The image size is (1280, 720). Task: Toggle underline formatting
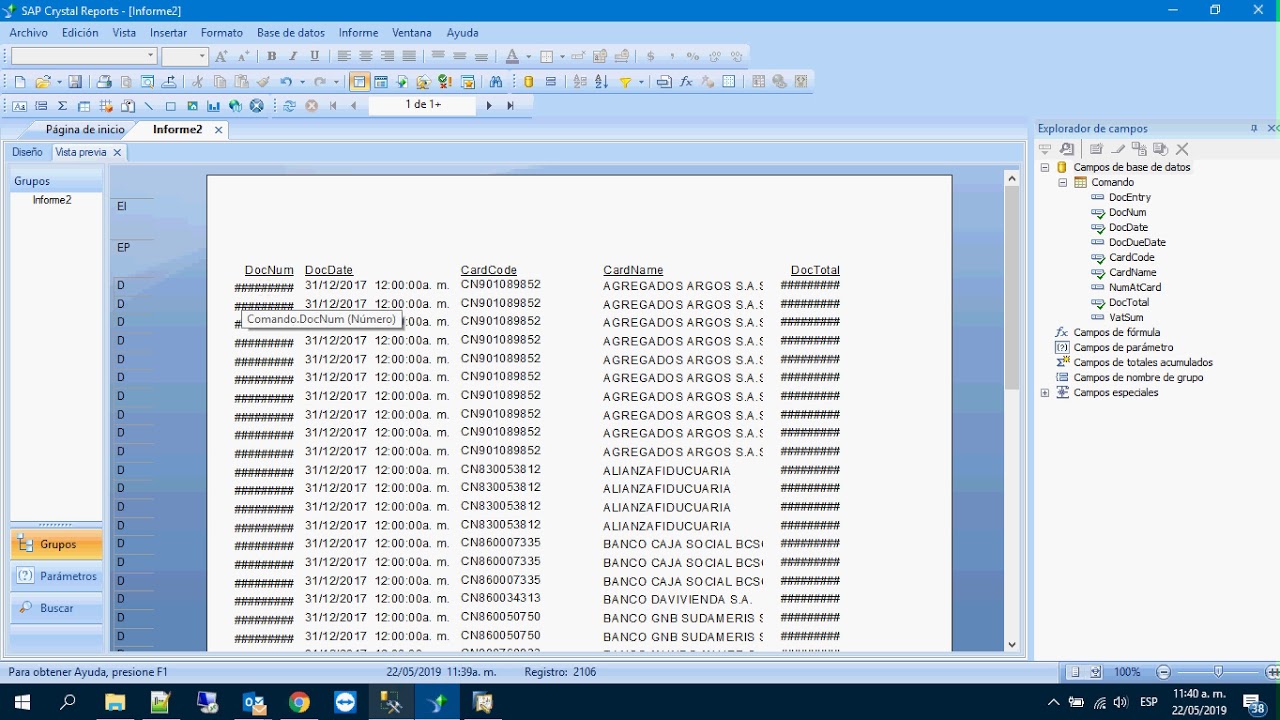pos(315,57)
